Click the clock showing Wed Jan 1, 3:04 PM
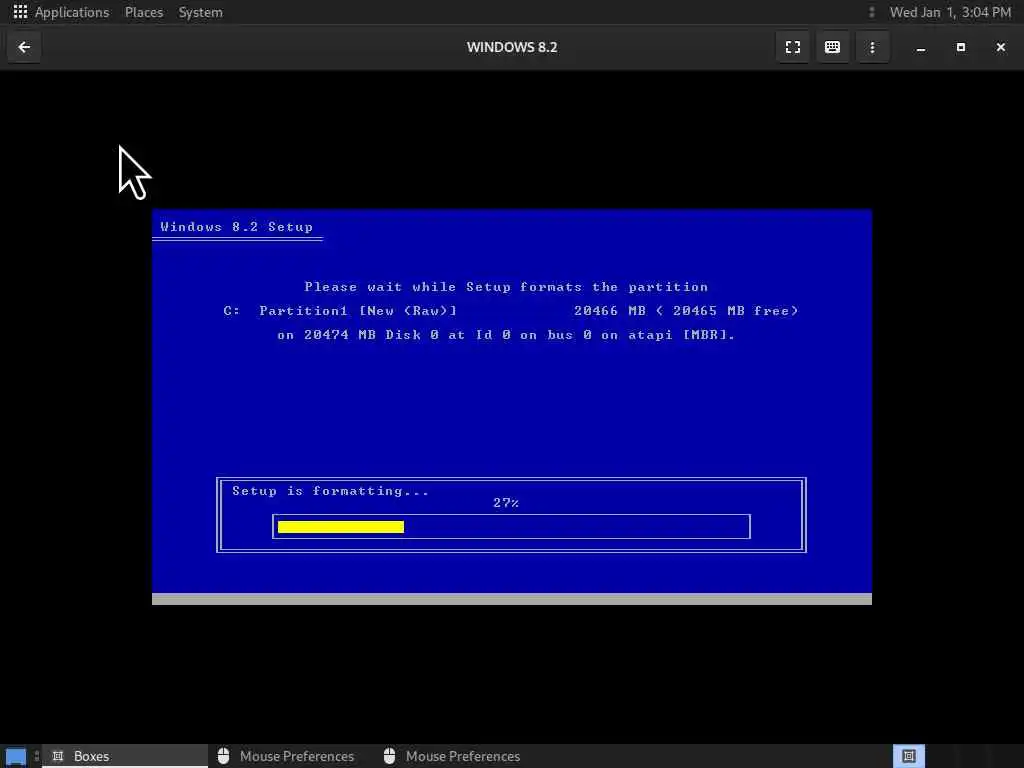The image size is (1024, 768). 950,12
